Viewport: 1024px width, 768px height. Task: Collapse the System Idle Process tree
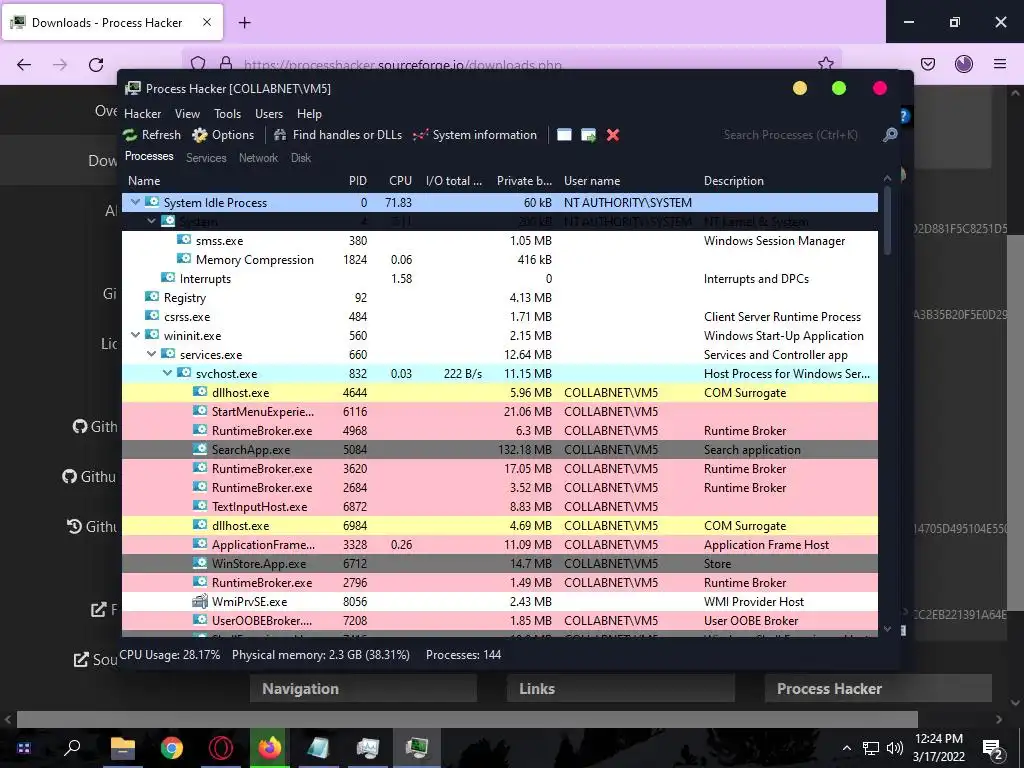pos(135,202)
